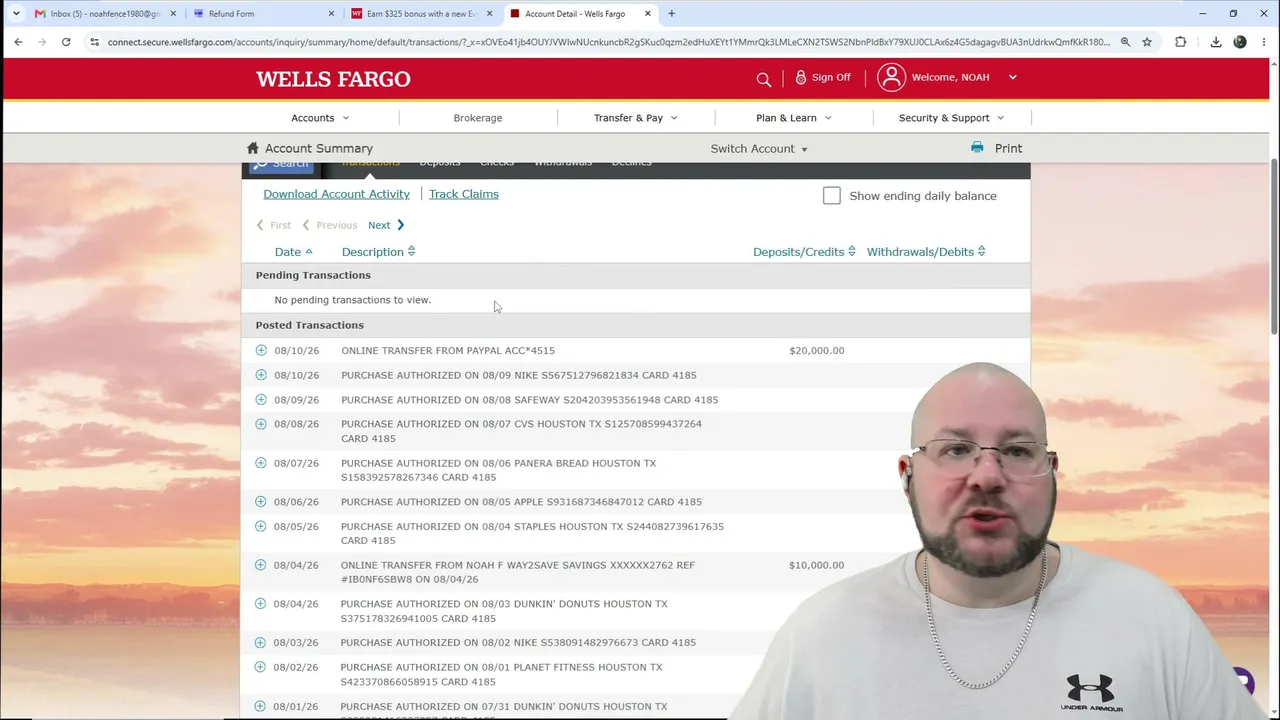This screenshot has height=720, width=1280.
Task: Expand the 08/09/26 Safeway purchase details
Action: coord(261,399)
